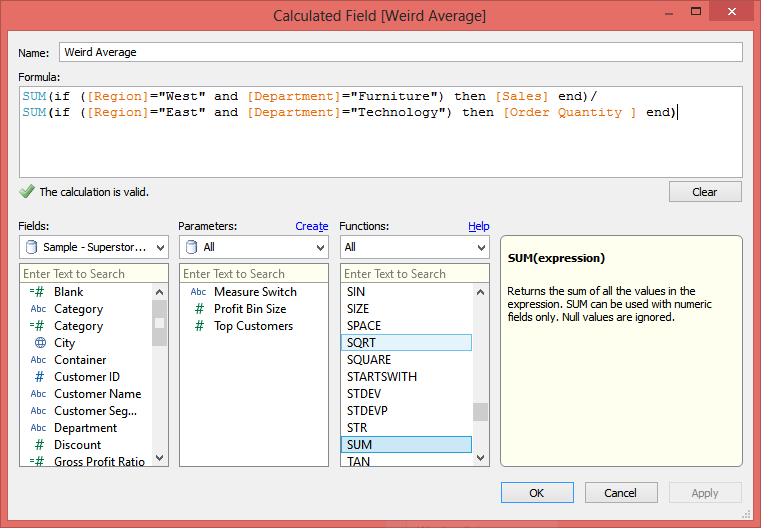The height and width of the screenshot is (528, 761).
Task: Click the hash icon beside Profit Bin Size
Action: click(x=198, y=309)
